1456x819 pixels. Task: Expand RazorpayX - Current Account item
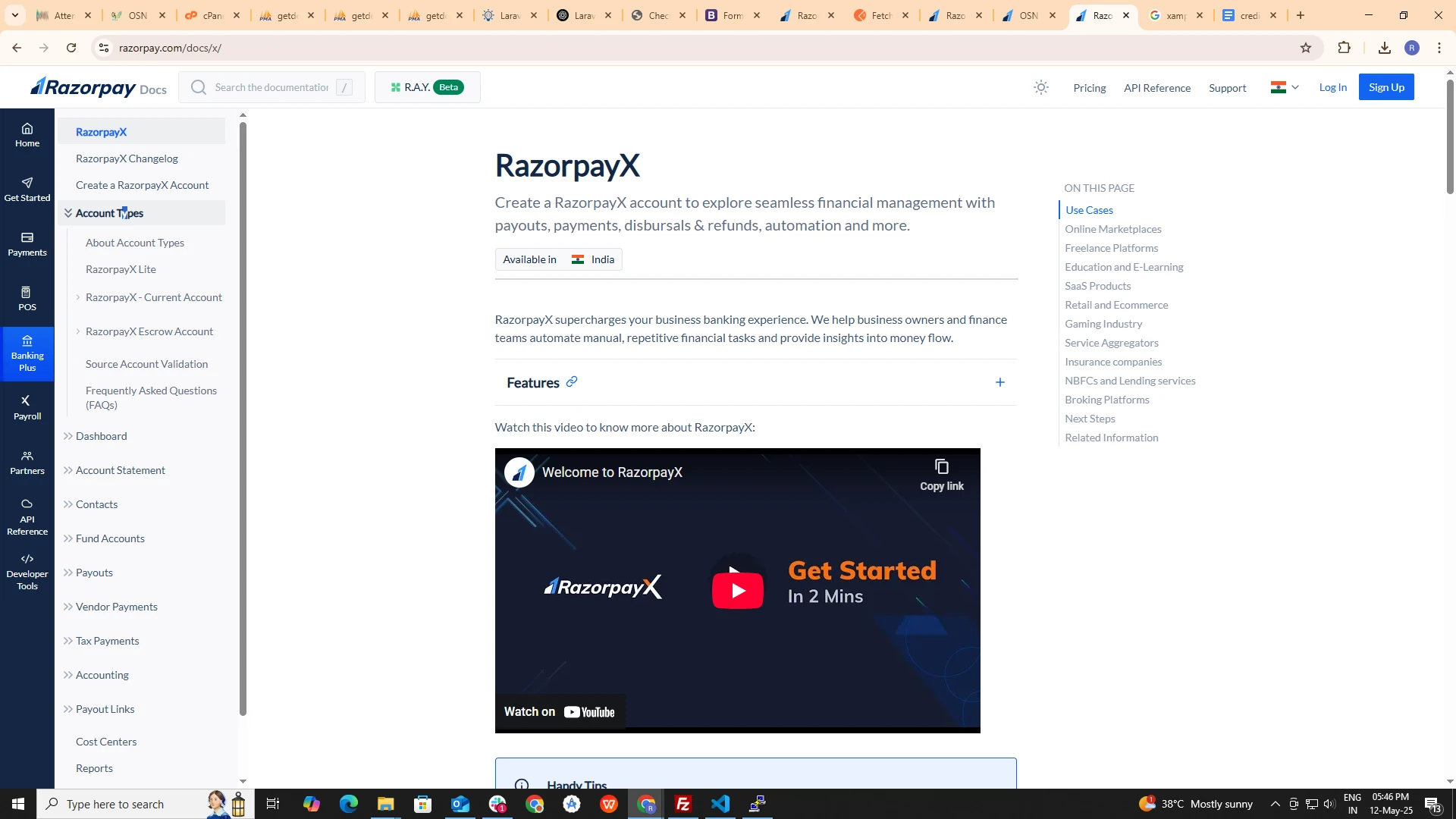tap(78, 297)
